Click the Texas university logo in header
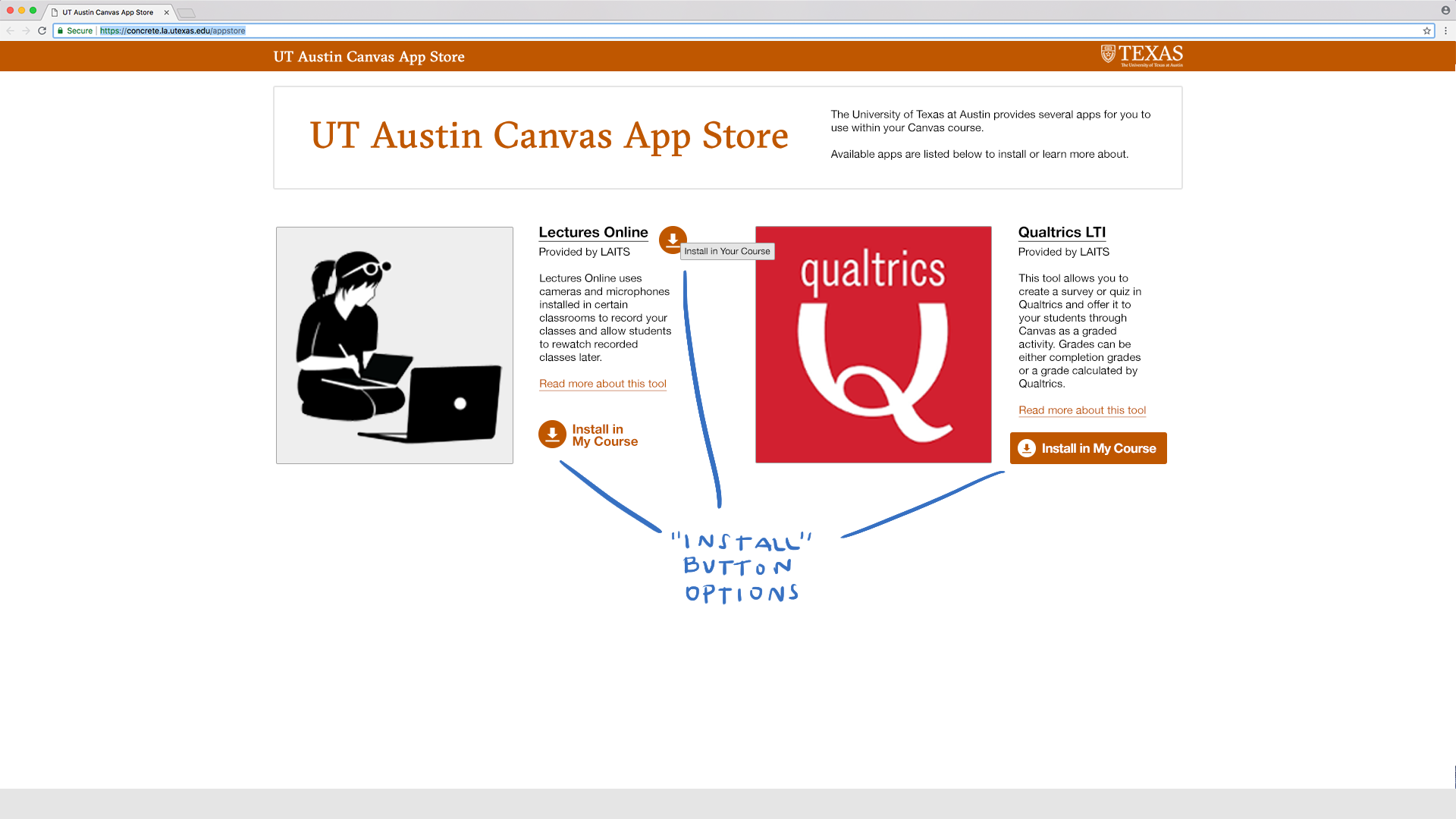 pyautogui.click(x=1141, y=55)
